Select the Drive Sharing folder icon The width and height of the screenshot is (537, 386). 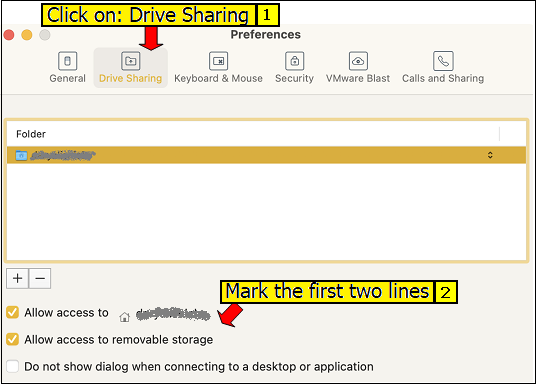point(130,61)
